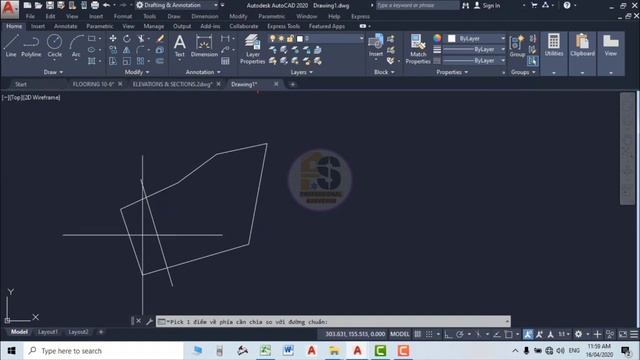Screen dimensions: 640x360
Task: Expand the Layers panel flyout
Action: point(302,72)
